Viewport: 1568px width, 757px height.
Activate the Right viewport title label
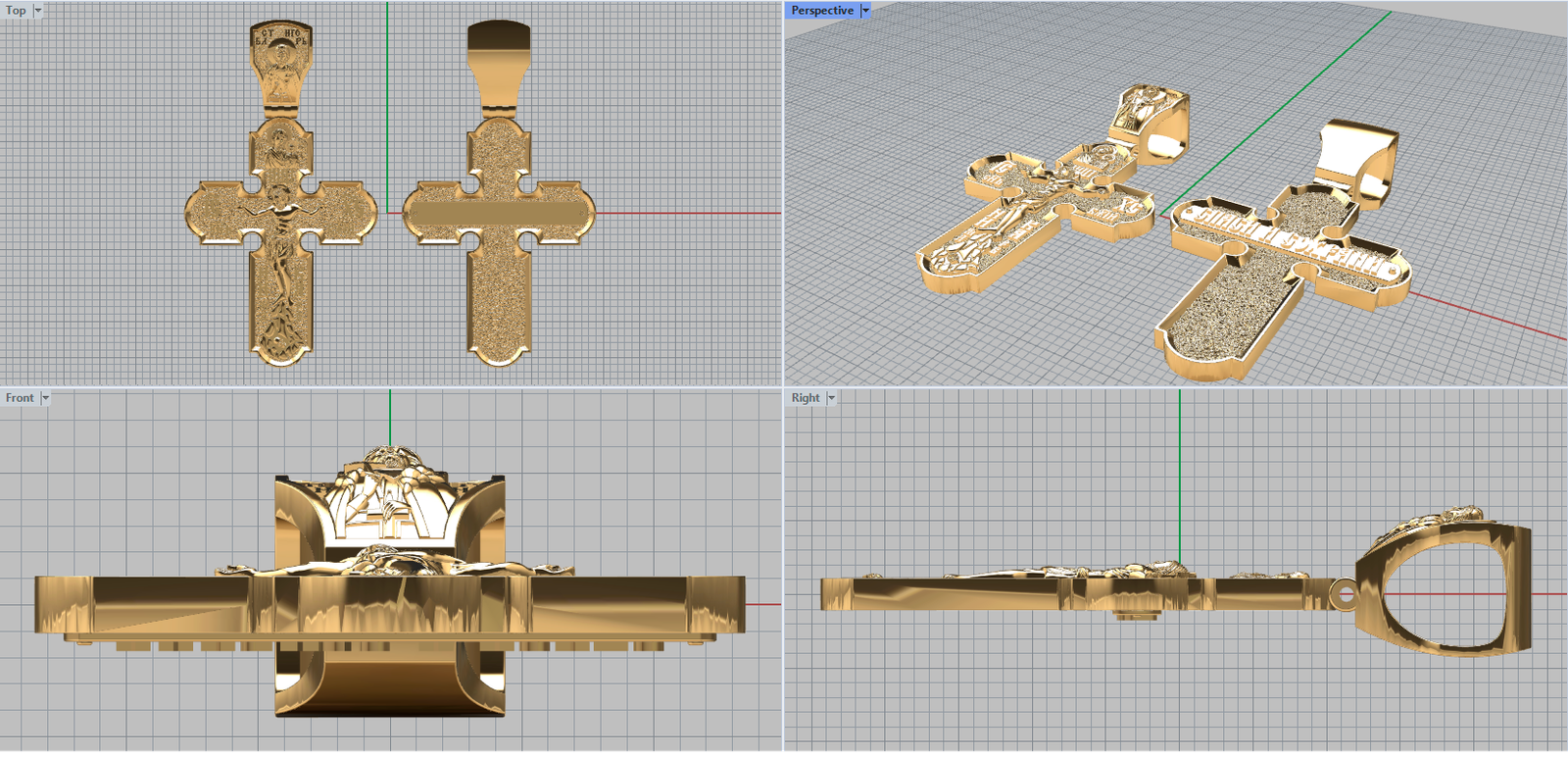coord(806,398)
